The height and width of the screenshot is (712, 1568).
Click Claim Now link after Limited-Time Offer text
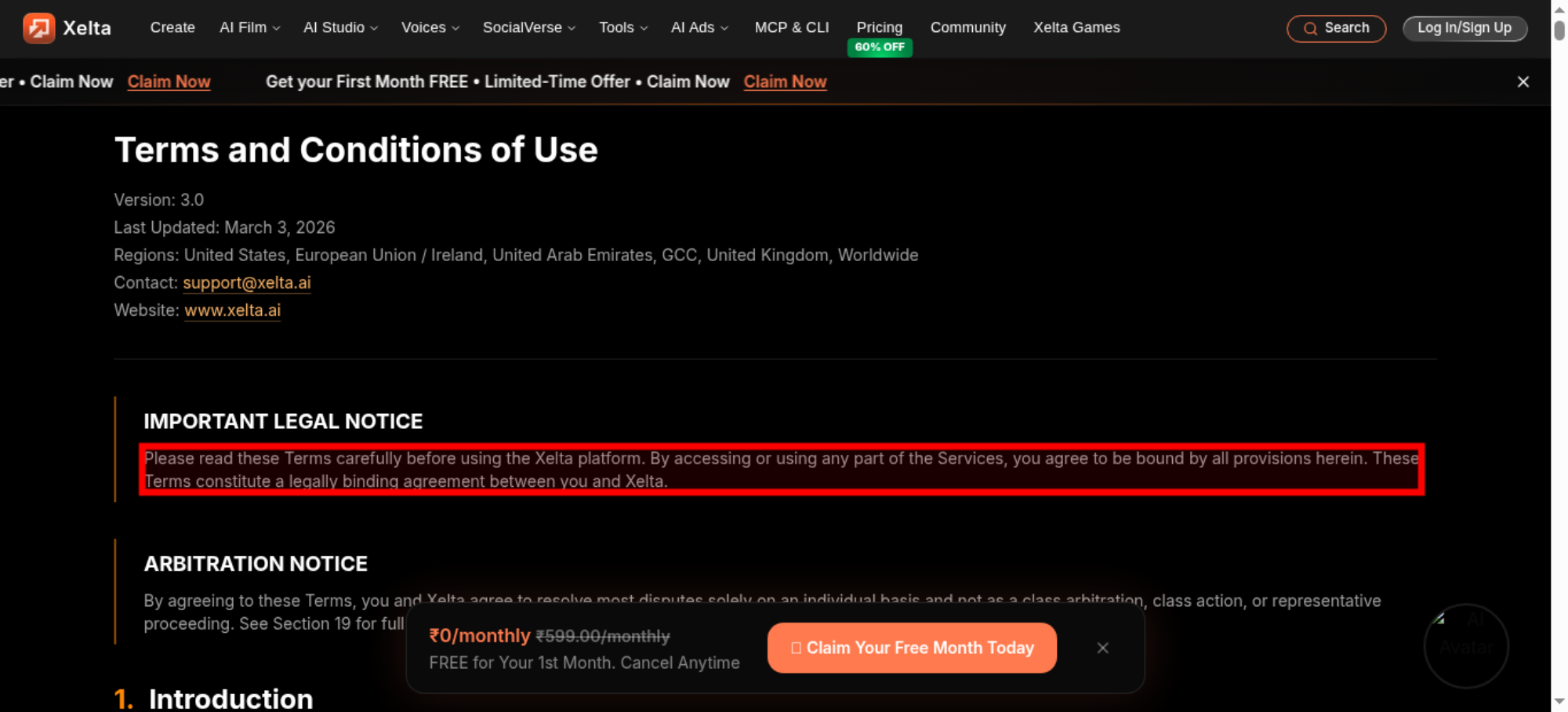pyautogui.click(x=785, y=82)
